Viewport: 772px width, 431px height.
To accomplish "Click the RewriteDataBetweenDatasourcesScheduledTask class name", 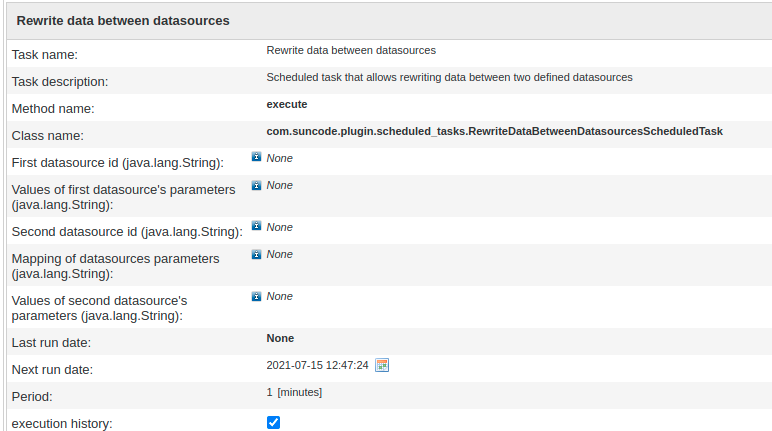I will [x=494, y=131].
